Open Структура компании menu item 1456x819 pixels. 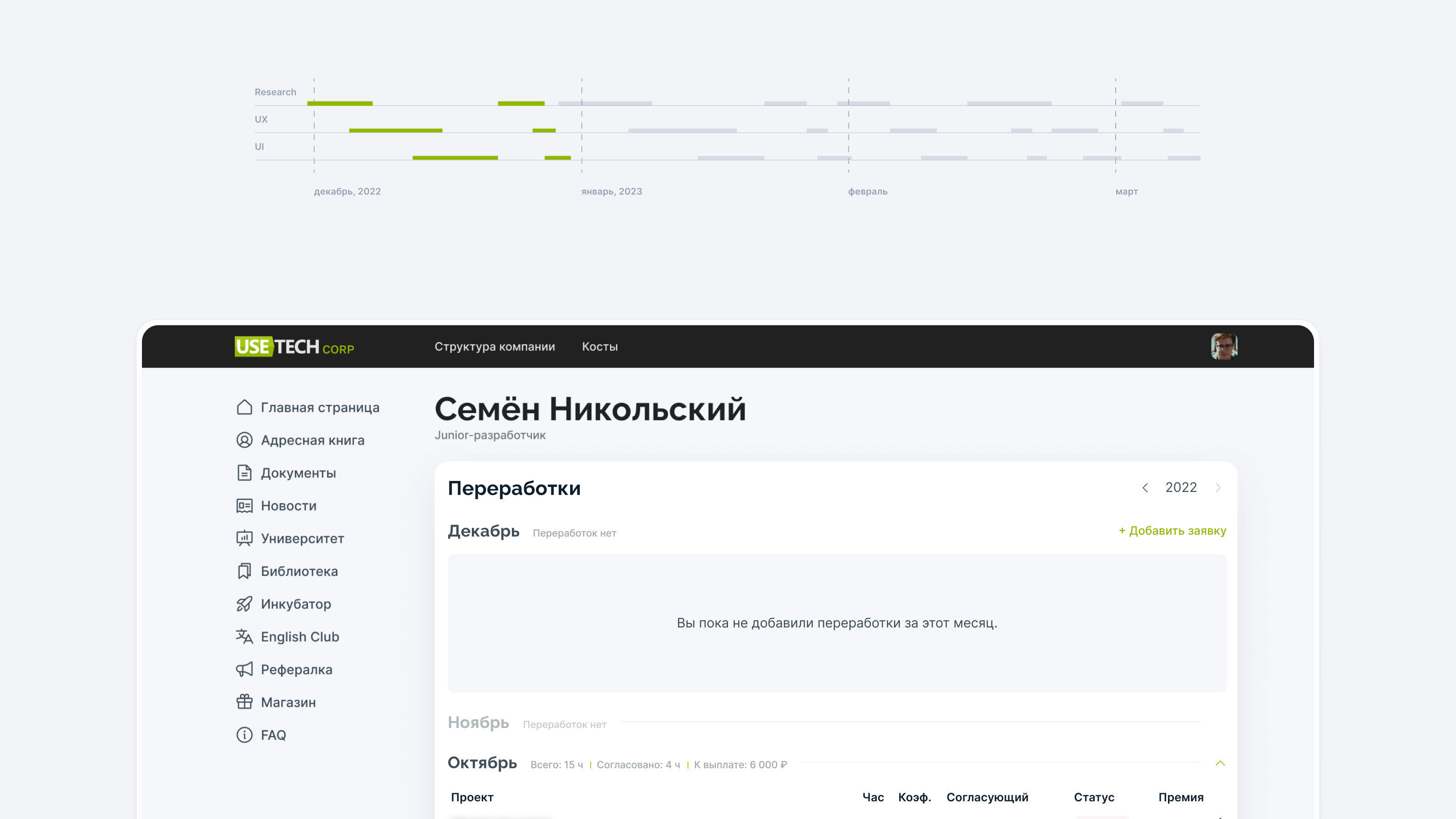click(x=495, y=346)
